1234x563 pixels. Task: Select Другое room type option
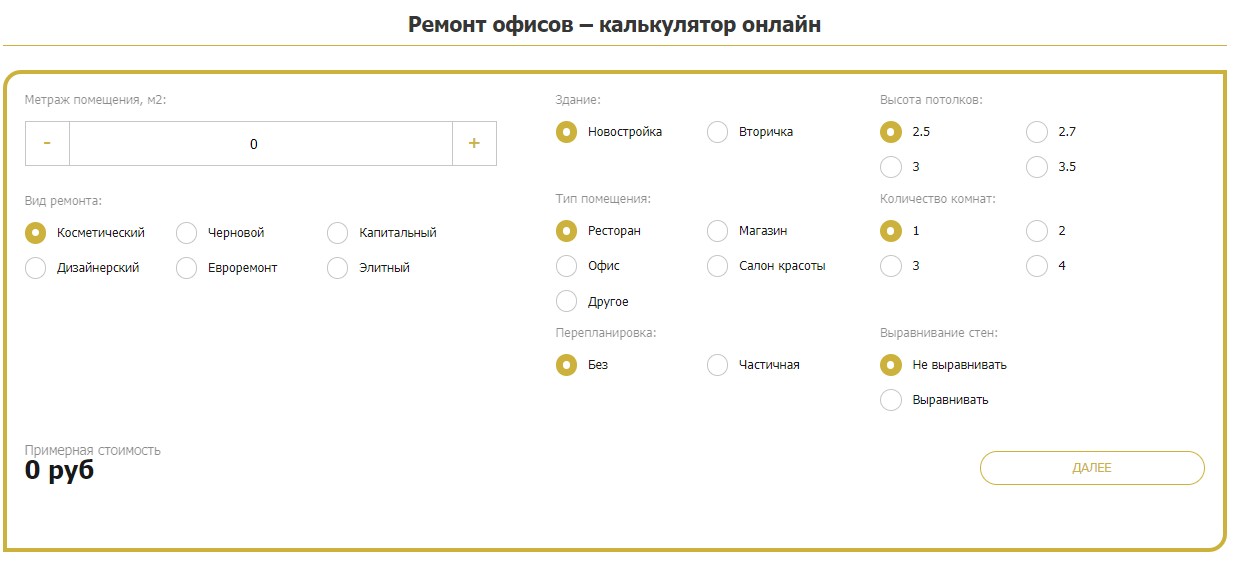point(567,301)
